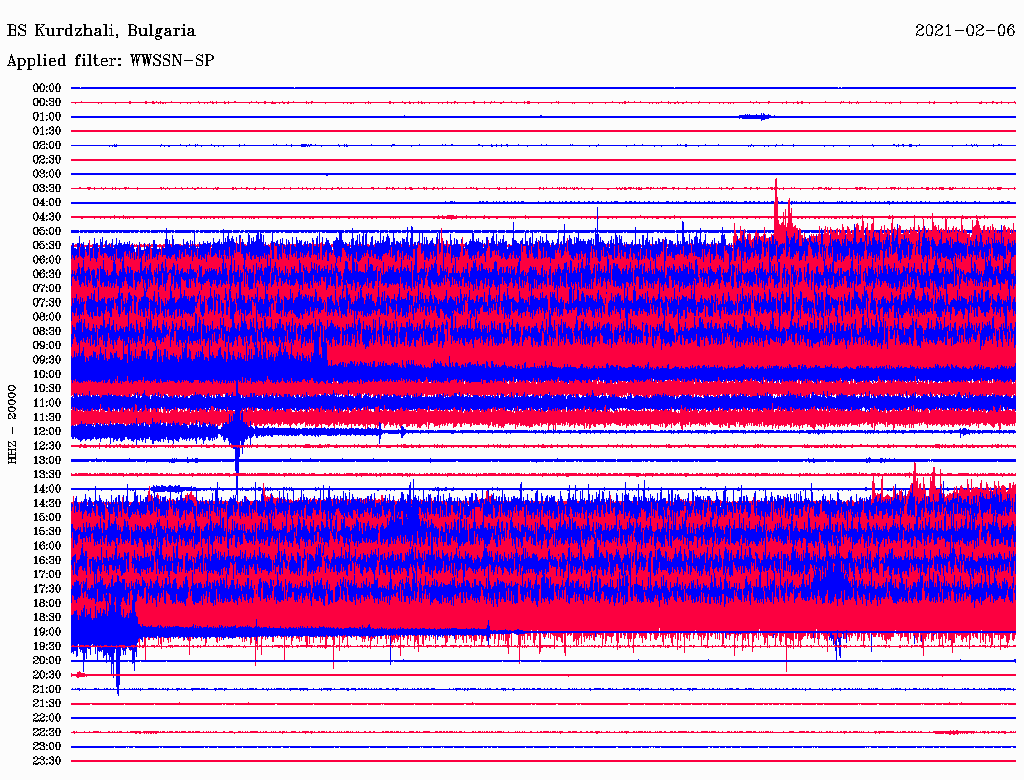Click the red spike cluster above the 14:00 trace
This screenshot has width=1024, height=780.
[x=925, y=484]
